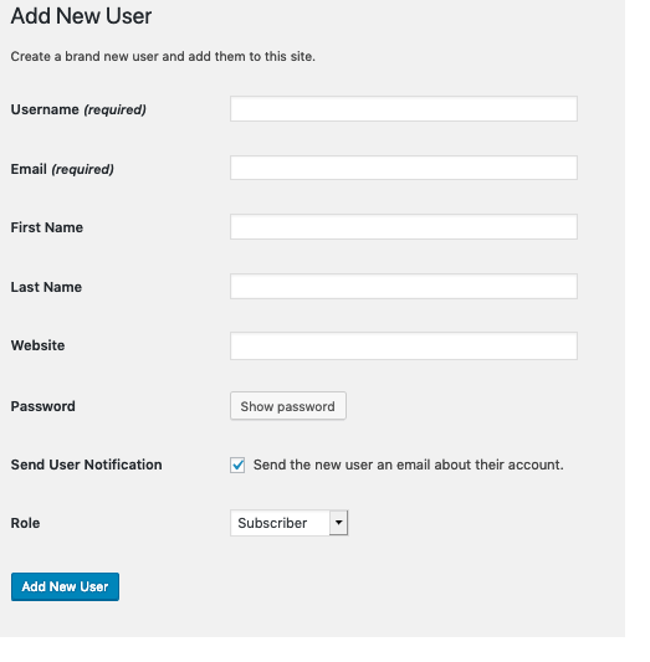This screenshot has height=662, width=650.
Task: Submit with the blue Add New User button
Action: pyautogui.click(x=65, y=587)
